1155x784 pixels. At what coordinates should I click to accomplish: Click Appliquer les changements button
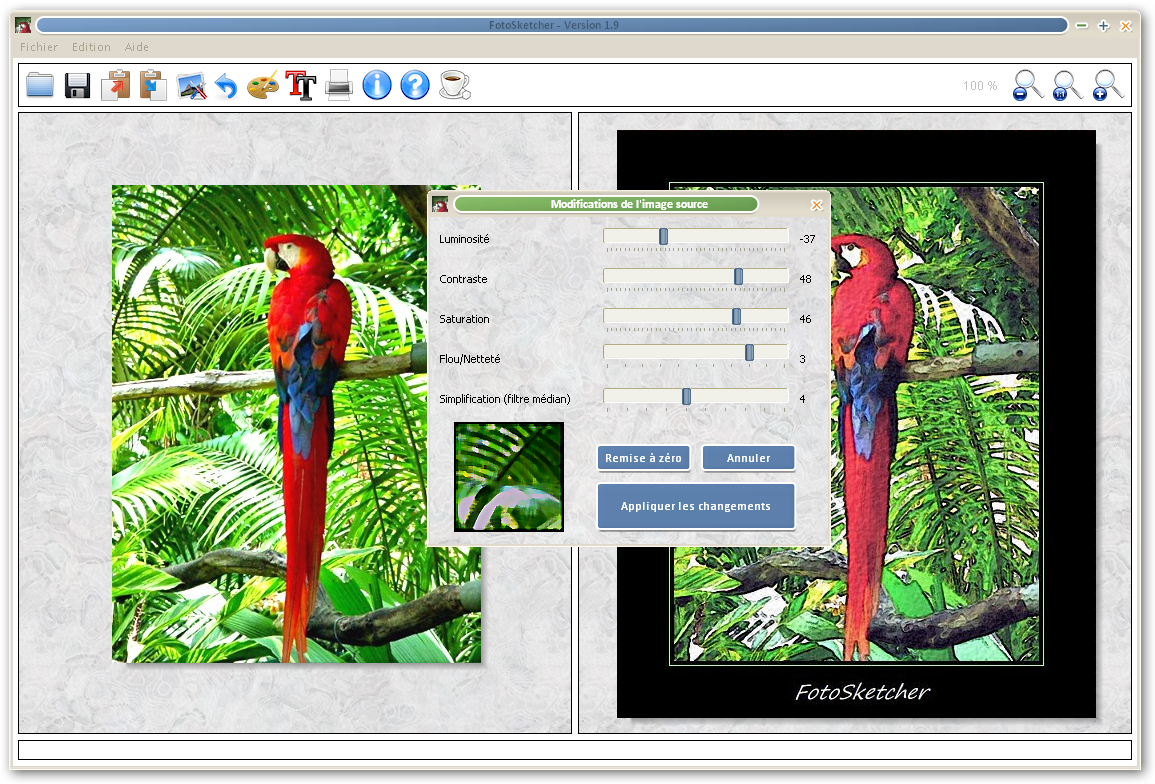(x=696, y=506)
